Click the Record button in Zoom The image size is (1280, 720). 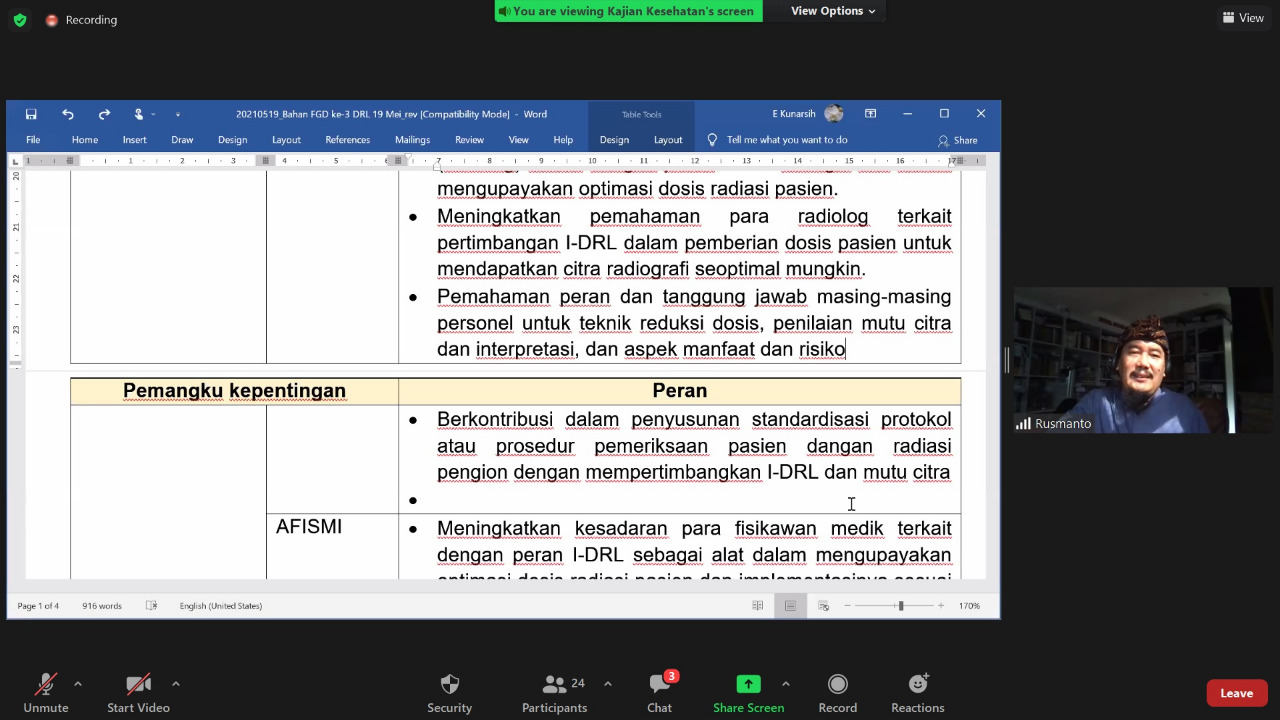(x=838, y=693)
